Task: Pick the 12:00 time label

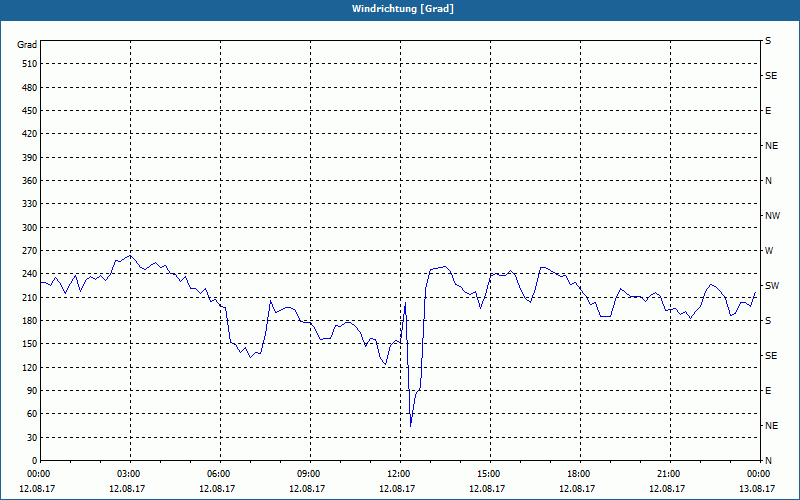Action: click(x=397, y=474)
